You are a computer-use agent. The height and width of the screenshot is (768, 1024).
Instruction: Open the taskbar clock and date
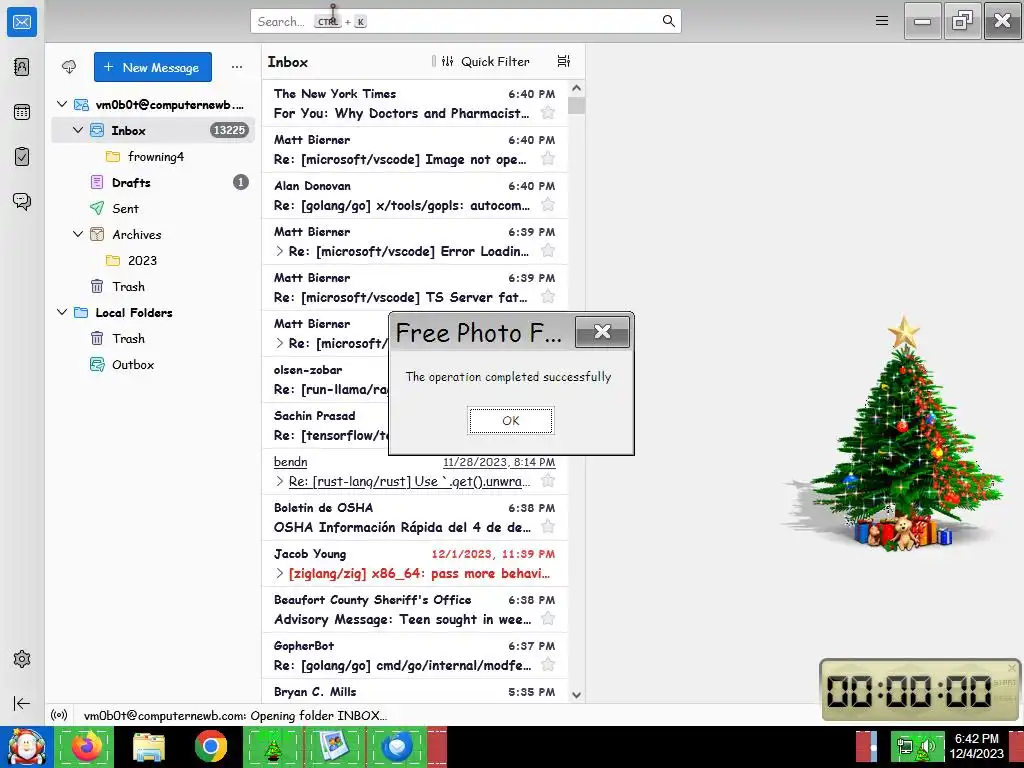[x=976, y=746]
